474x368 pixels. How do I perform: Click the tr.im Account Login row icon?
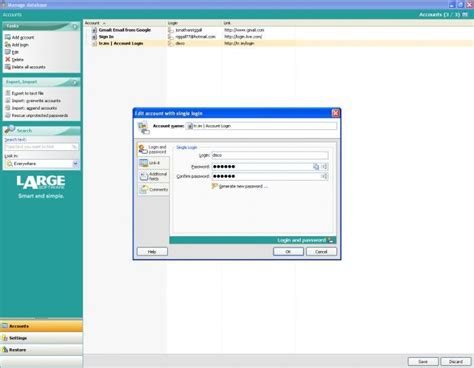click(x=94, y=43)
